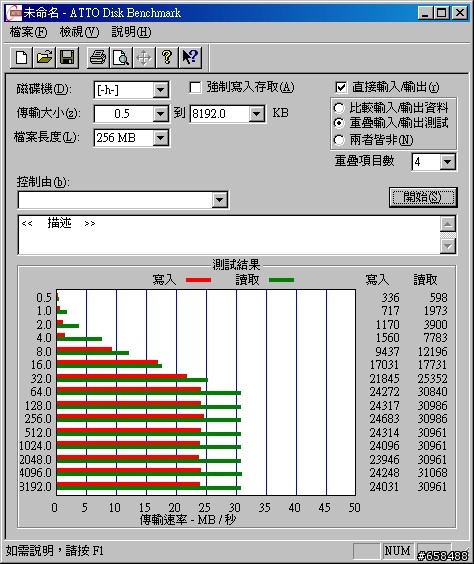Click inside the 描述 description text area
This screenshot has height=564, width=474.
point(229,235)
